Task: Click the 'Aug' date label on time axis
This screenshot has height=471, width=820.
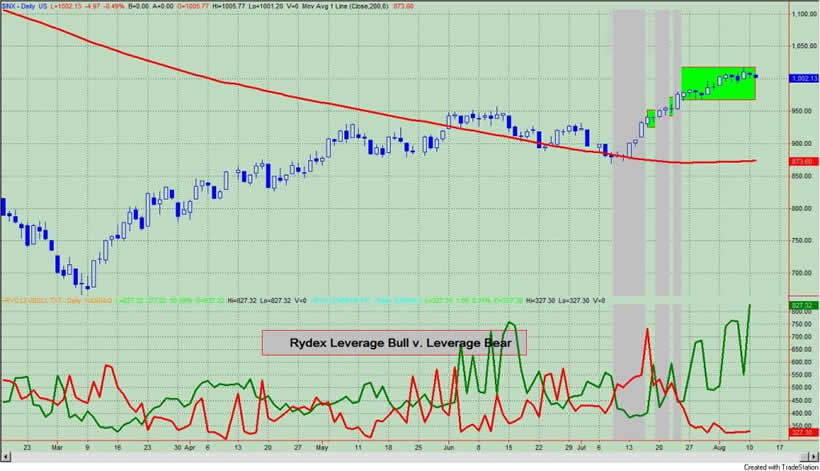Action: pos(720,447)
